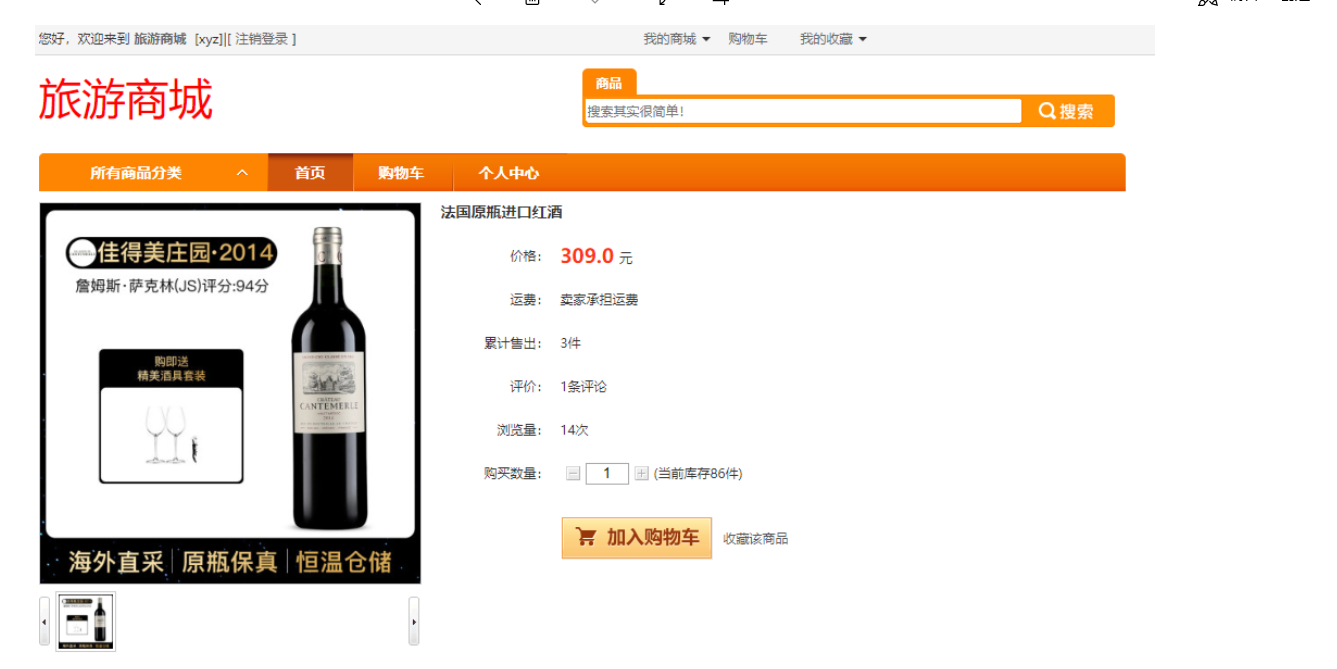The image size is (1337, 669).
Task: Select the wine product thumbnail
Action: click(x=85, y=621)
